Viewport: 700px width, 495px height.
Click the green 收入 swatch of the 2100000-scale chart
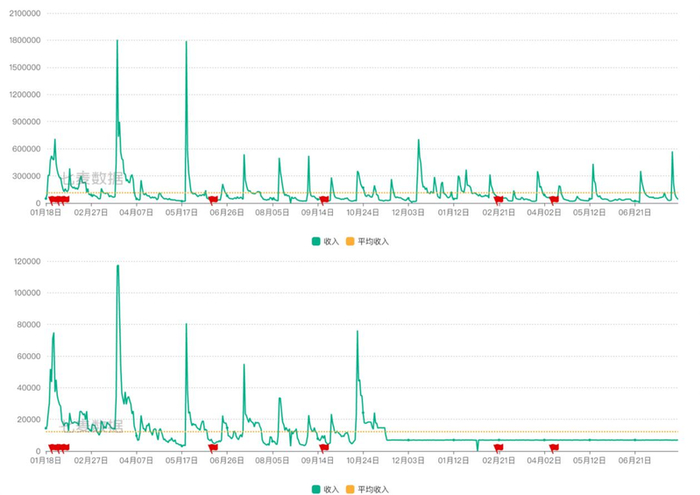[316, 241]
